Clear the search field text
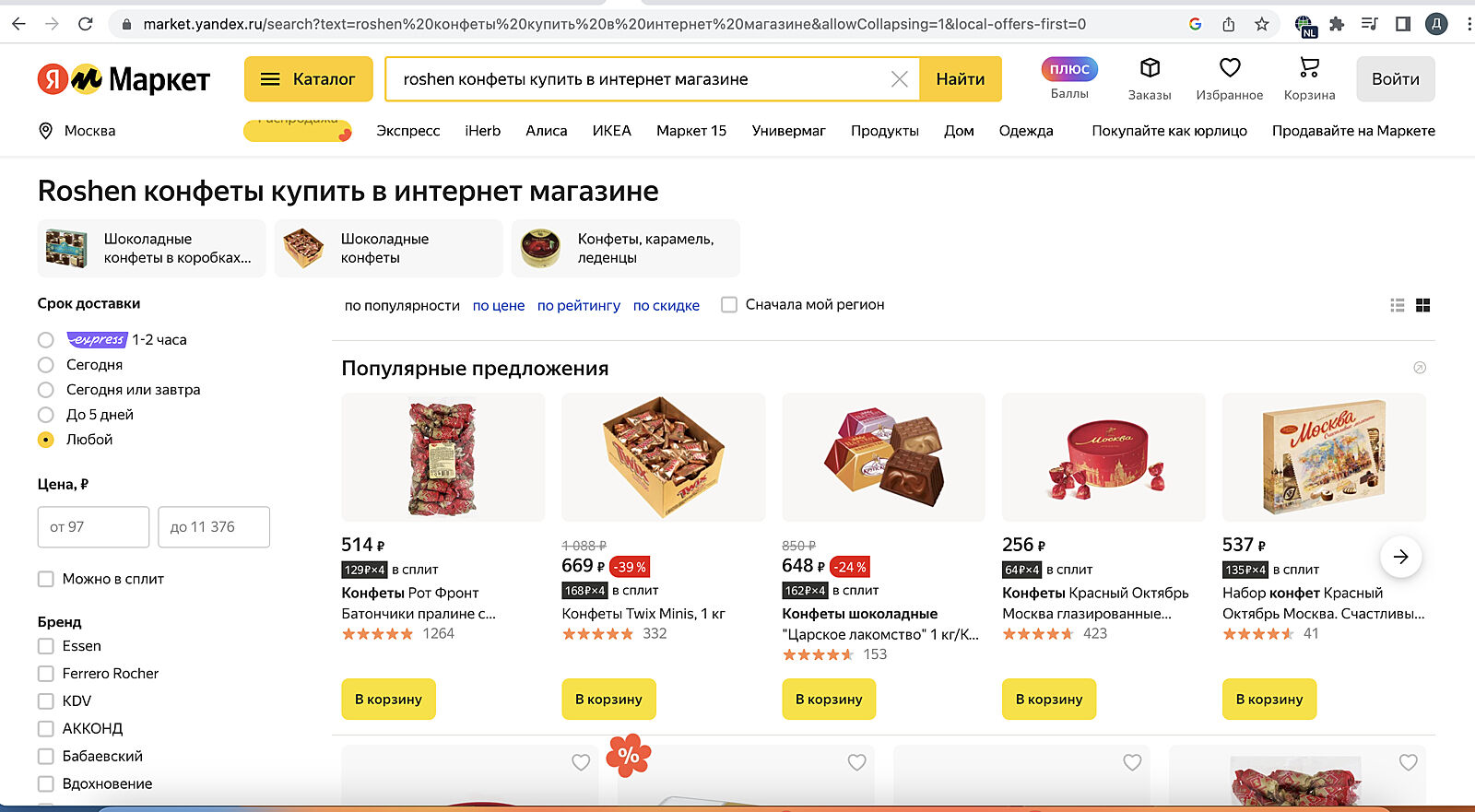This screenshot has width=1475, height=812. point(900,79)
